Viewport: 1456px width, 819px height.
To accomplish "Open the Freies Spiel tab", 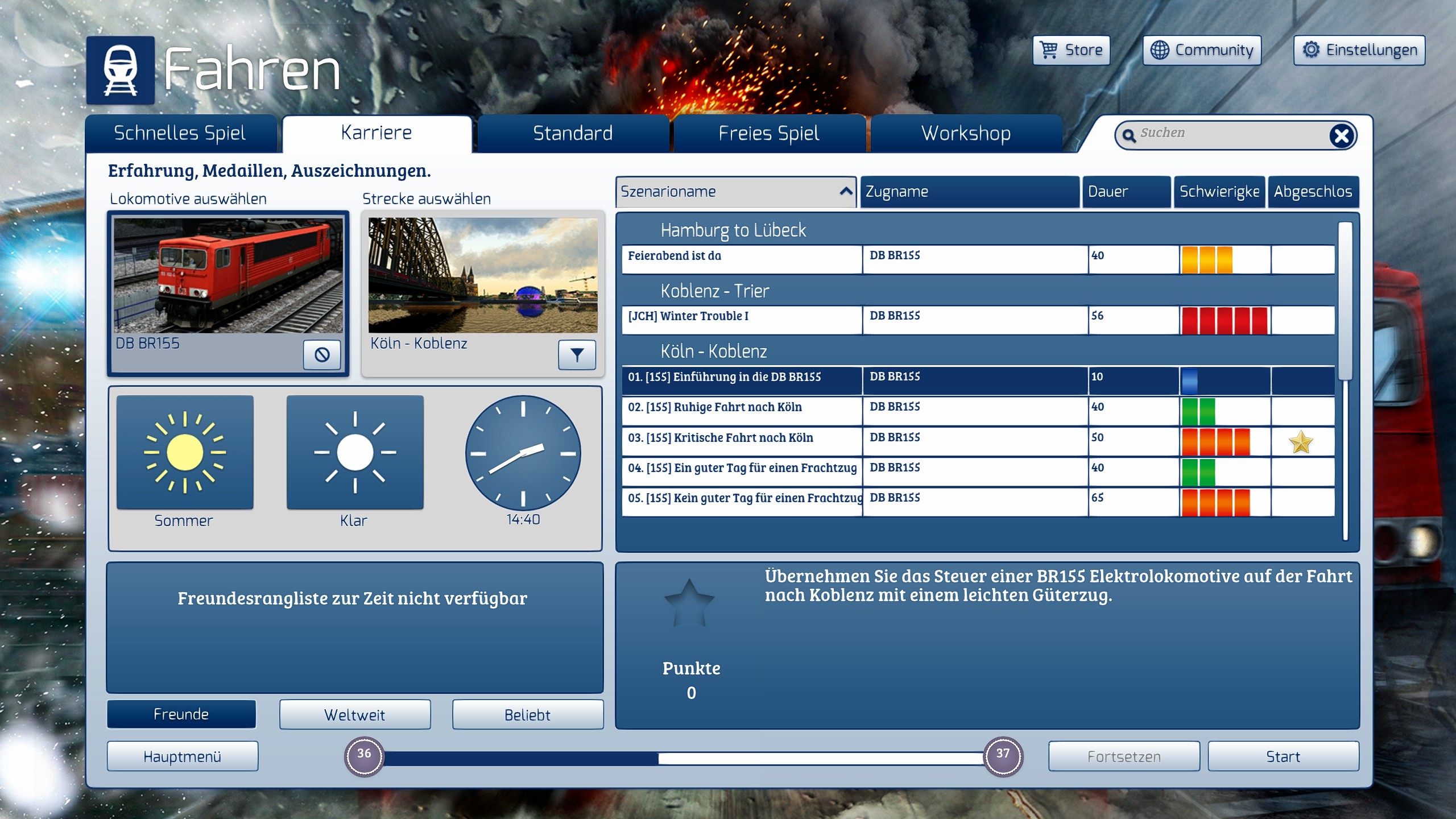I will tap(769, 134).
